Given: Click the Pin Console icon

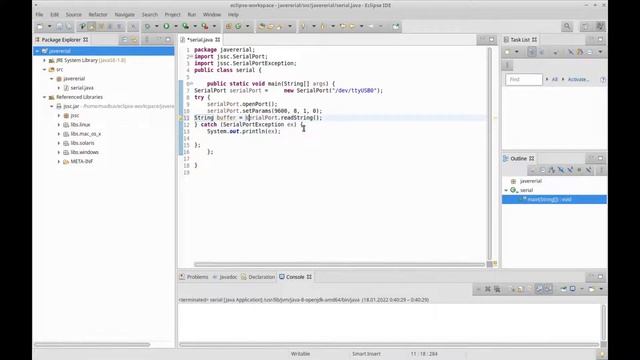Looking at the screenshot, I should pos(563,289).
